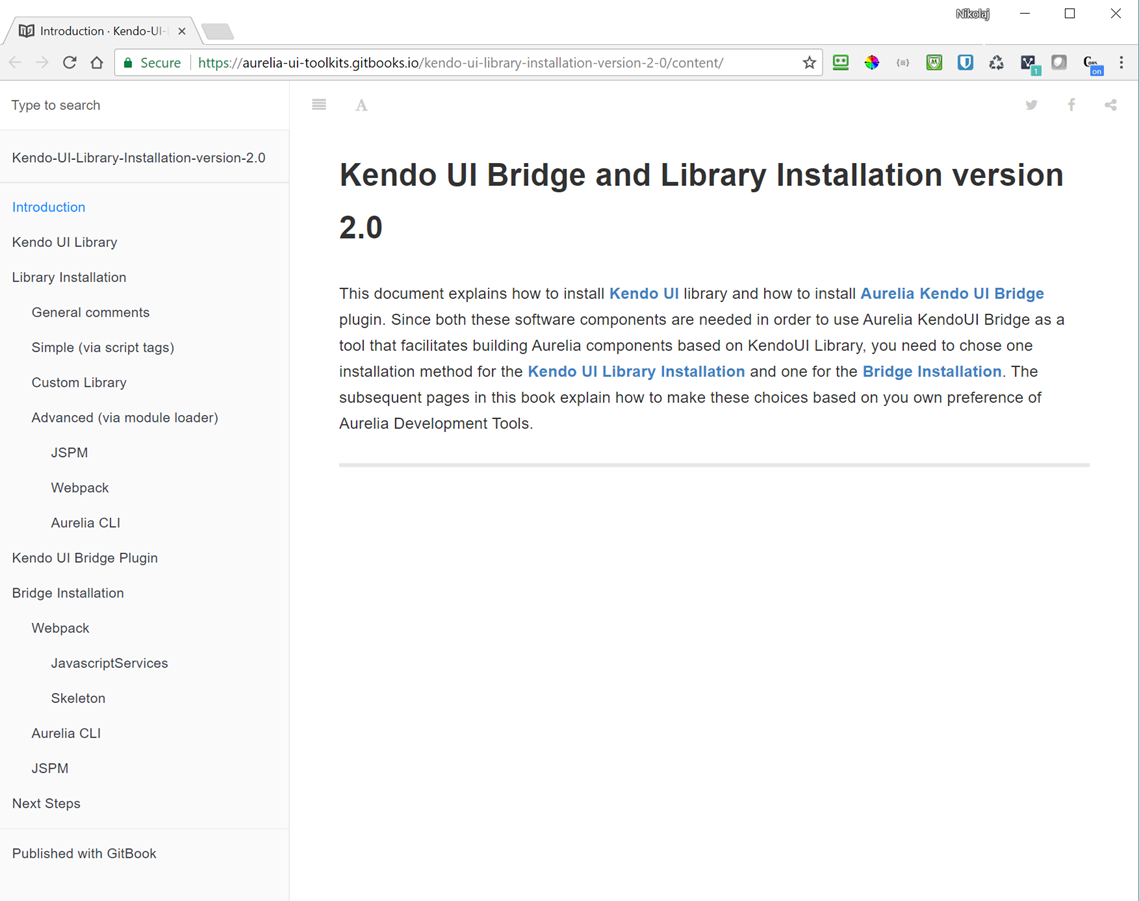This screenshot has width=1139, height=901.
Task: Toggle the sidebar with hamburger icon
Action: (x=319, y=105)
